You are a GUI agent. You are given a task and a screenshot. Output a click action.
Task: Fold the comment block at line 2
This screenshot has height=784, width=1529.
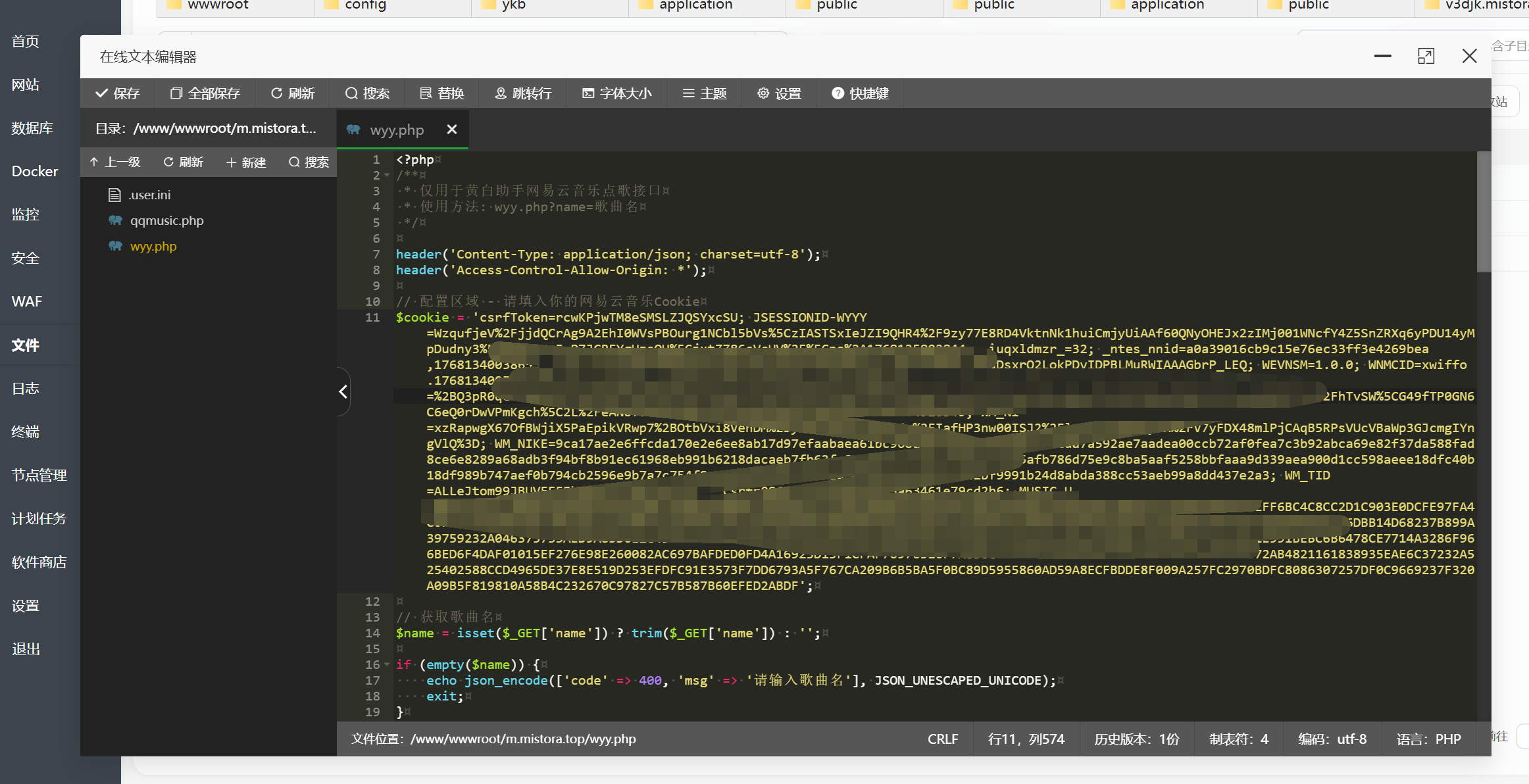[387, 176]
